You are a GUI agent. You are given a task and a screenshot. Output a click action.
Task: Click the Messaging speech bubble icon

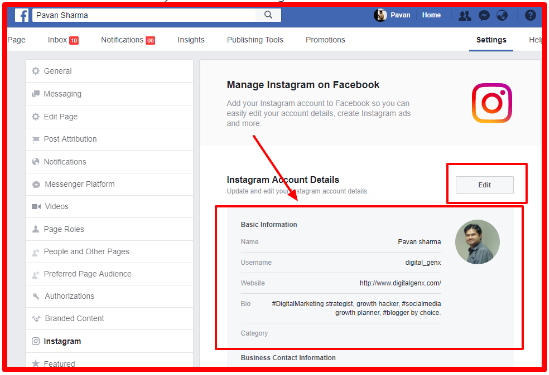pyautogui.click(x=36, y=94)
